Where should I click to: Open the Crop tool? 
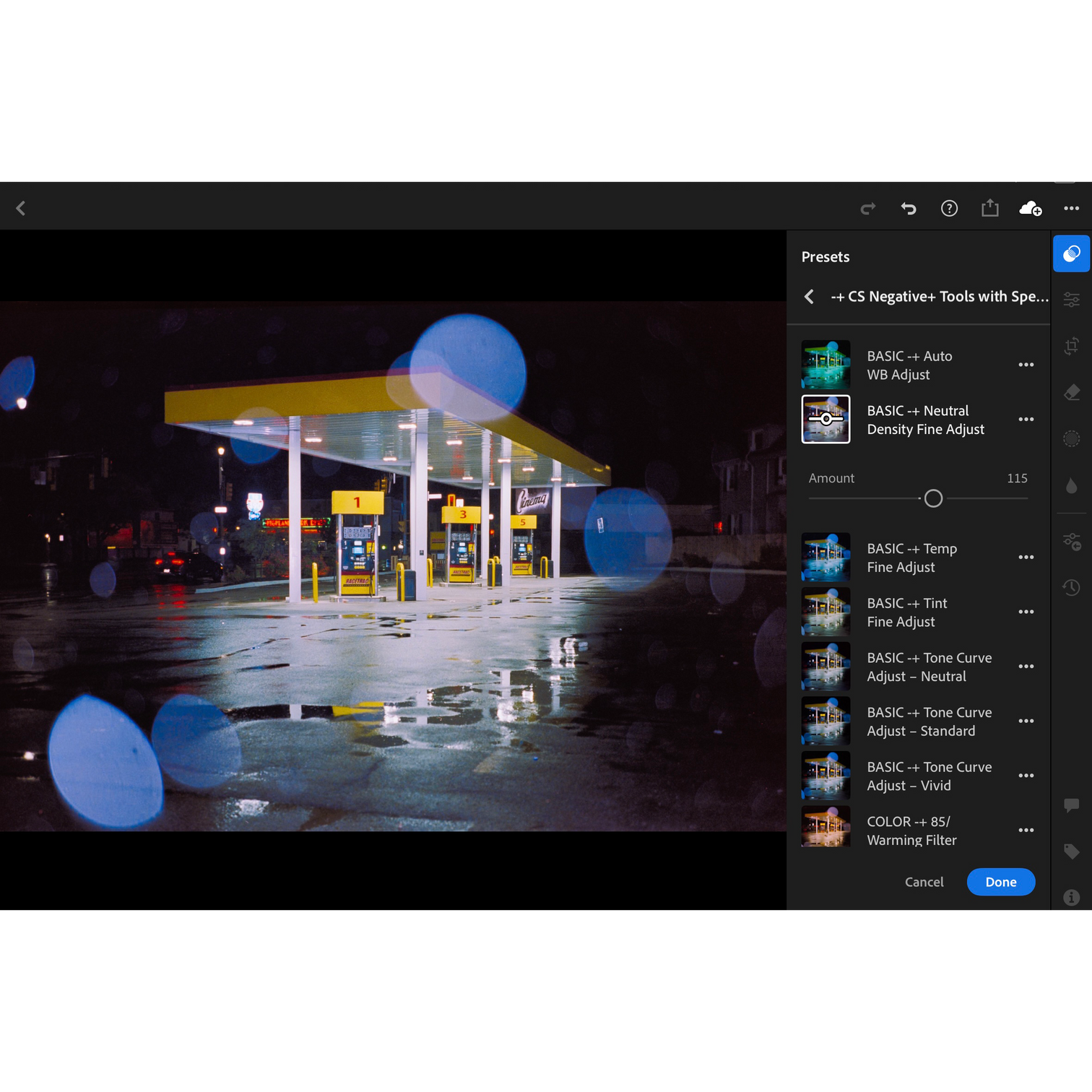[x=1072, y=345]
